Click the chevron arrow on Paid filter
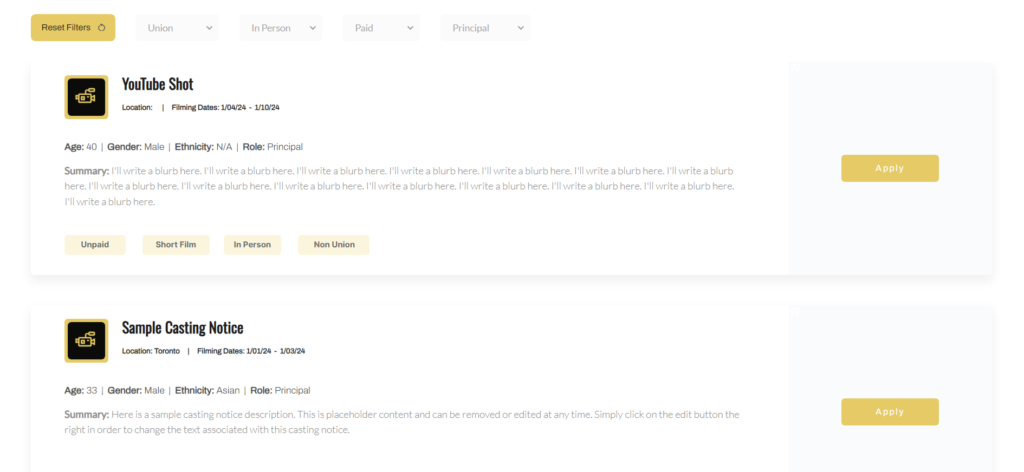Screen dimensions: 1024x472 pos(410,28)
